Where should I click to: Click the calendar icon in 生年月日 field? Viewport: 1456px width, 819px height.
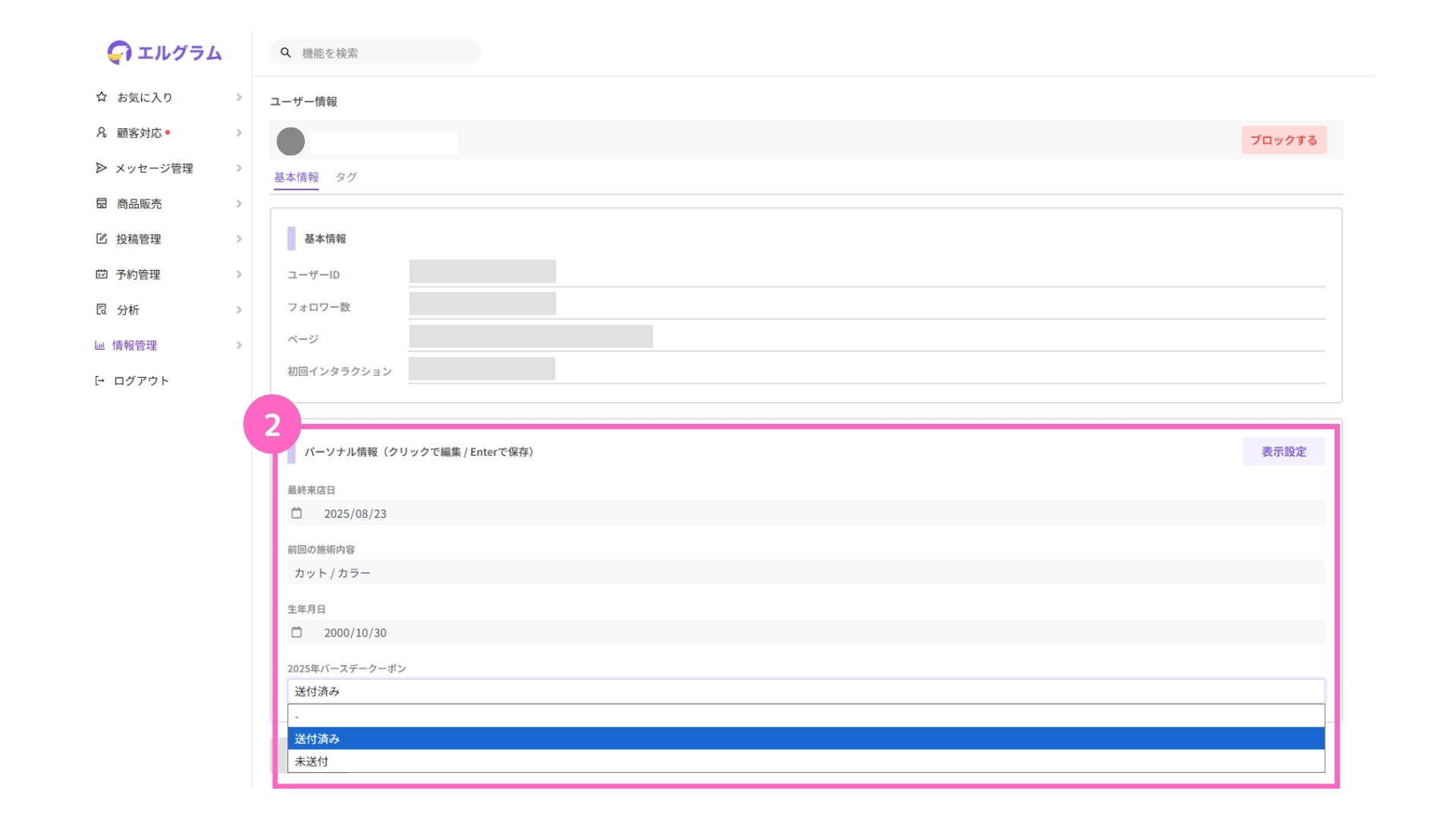[x=297, y=632]
